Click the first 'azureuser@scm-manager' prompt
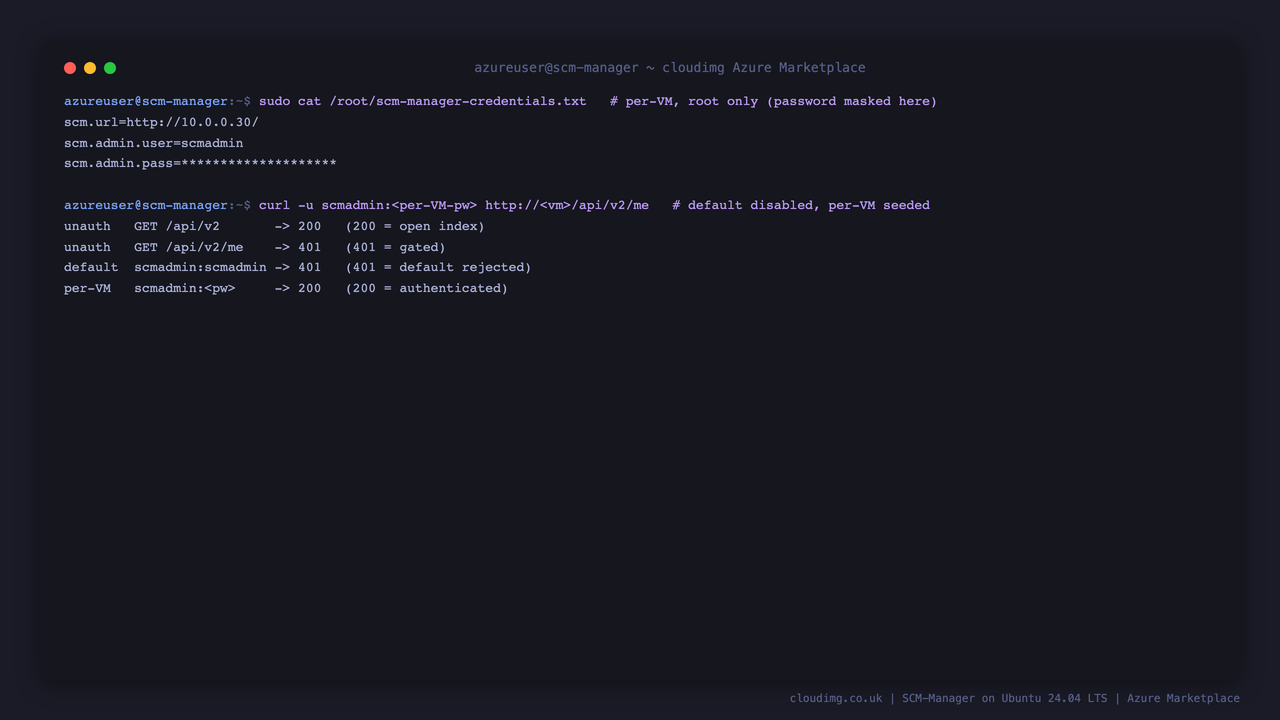 click(146, 101)
